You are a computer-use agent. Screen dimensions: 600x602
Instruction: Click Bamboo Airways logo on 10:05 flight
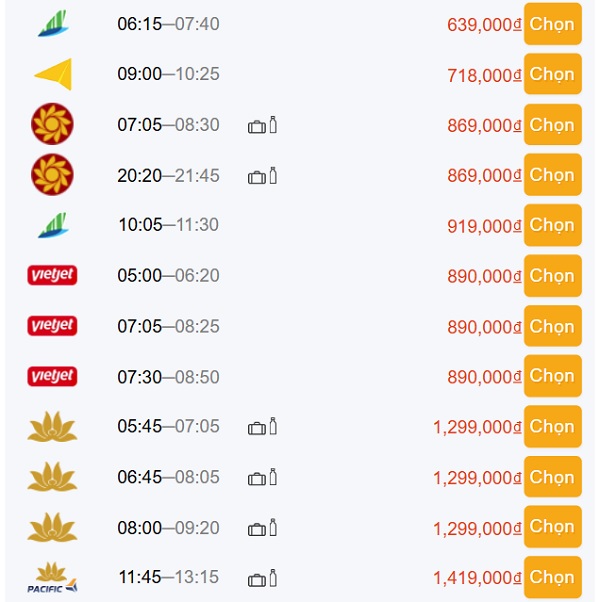tap(52, 226)
